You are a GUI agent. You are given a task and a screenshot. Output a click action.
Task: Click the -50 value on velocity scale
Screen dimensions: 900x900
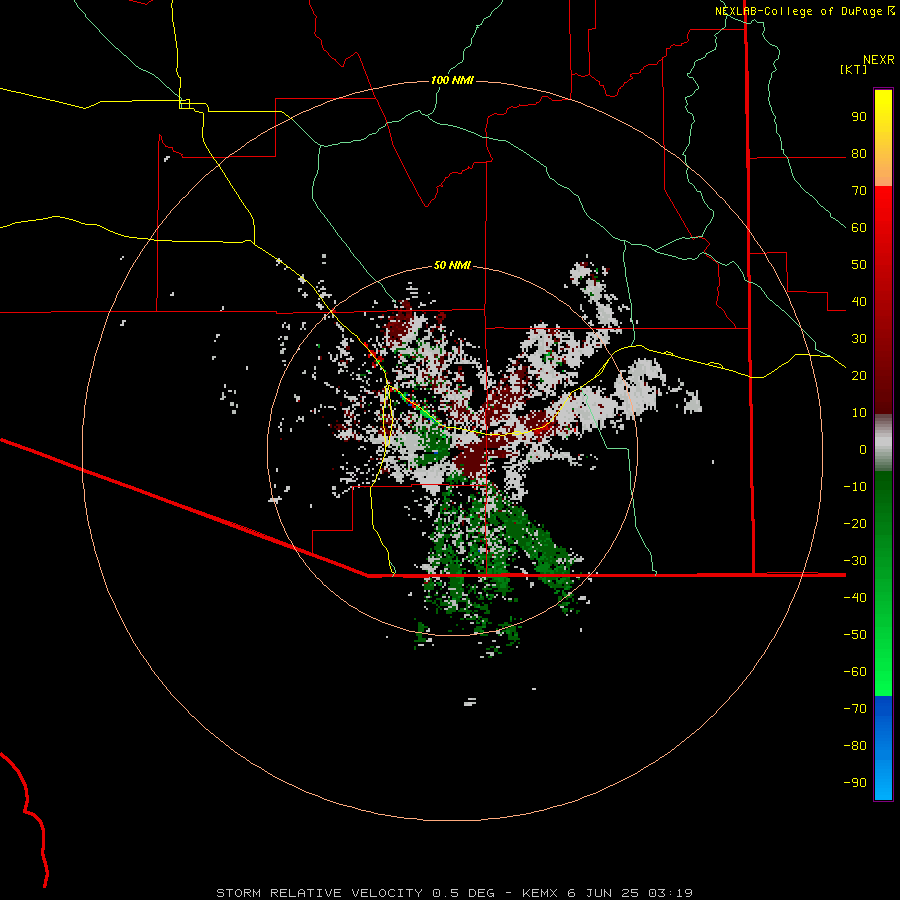855,635
